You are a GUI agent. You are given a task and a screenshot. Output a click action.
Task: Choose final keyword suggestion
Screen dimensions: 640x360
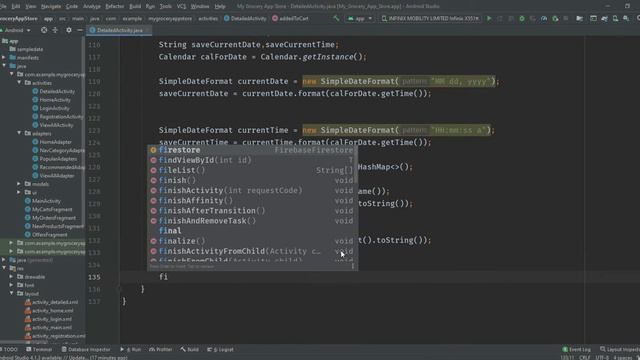point(252,231)
